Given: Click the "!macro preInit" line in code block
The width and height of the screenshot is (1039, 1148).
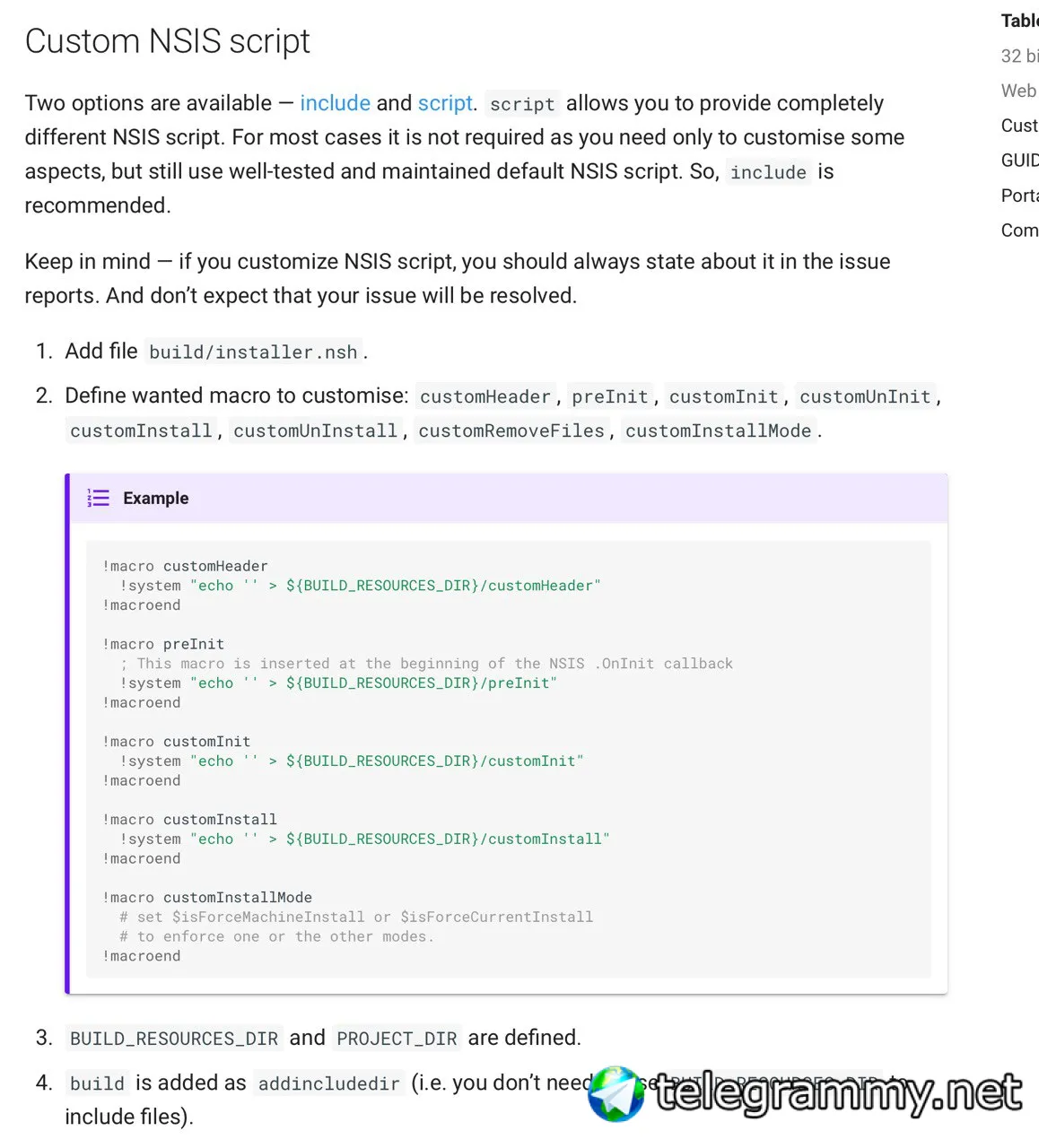Looking at the screenshot, I should 163,644.
